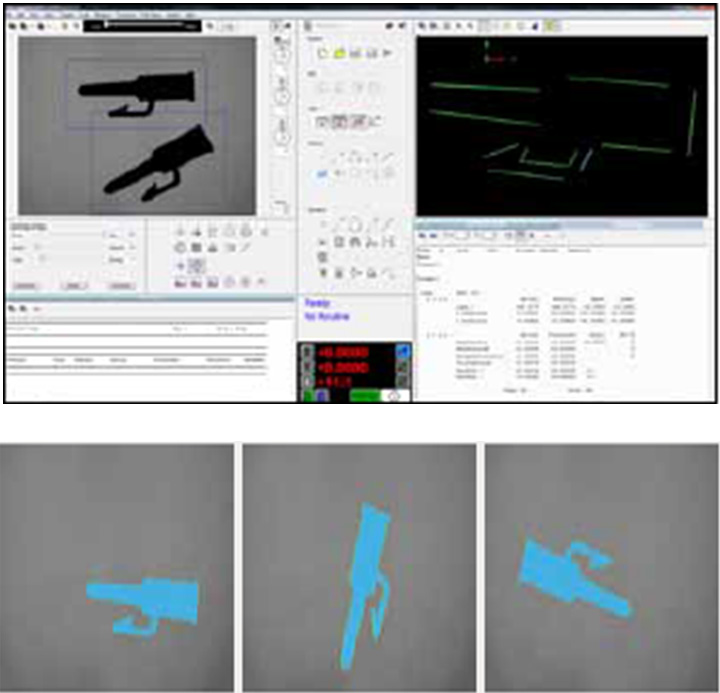
Task: Click the magnifier icon right of the light slider
Action: pyautogui.click(x=210, y=26)
